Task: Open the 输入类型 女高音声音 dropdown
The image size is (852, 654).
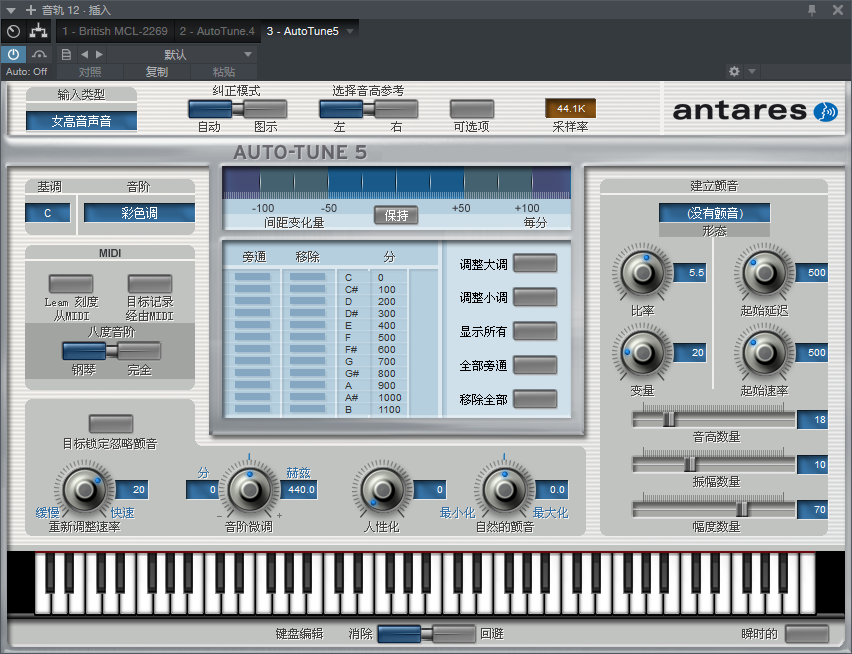Action: coord(81,121)
